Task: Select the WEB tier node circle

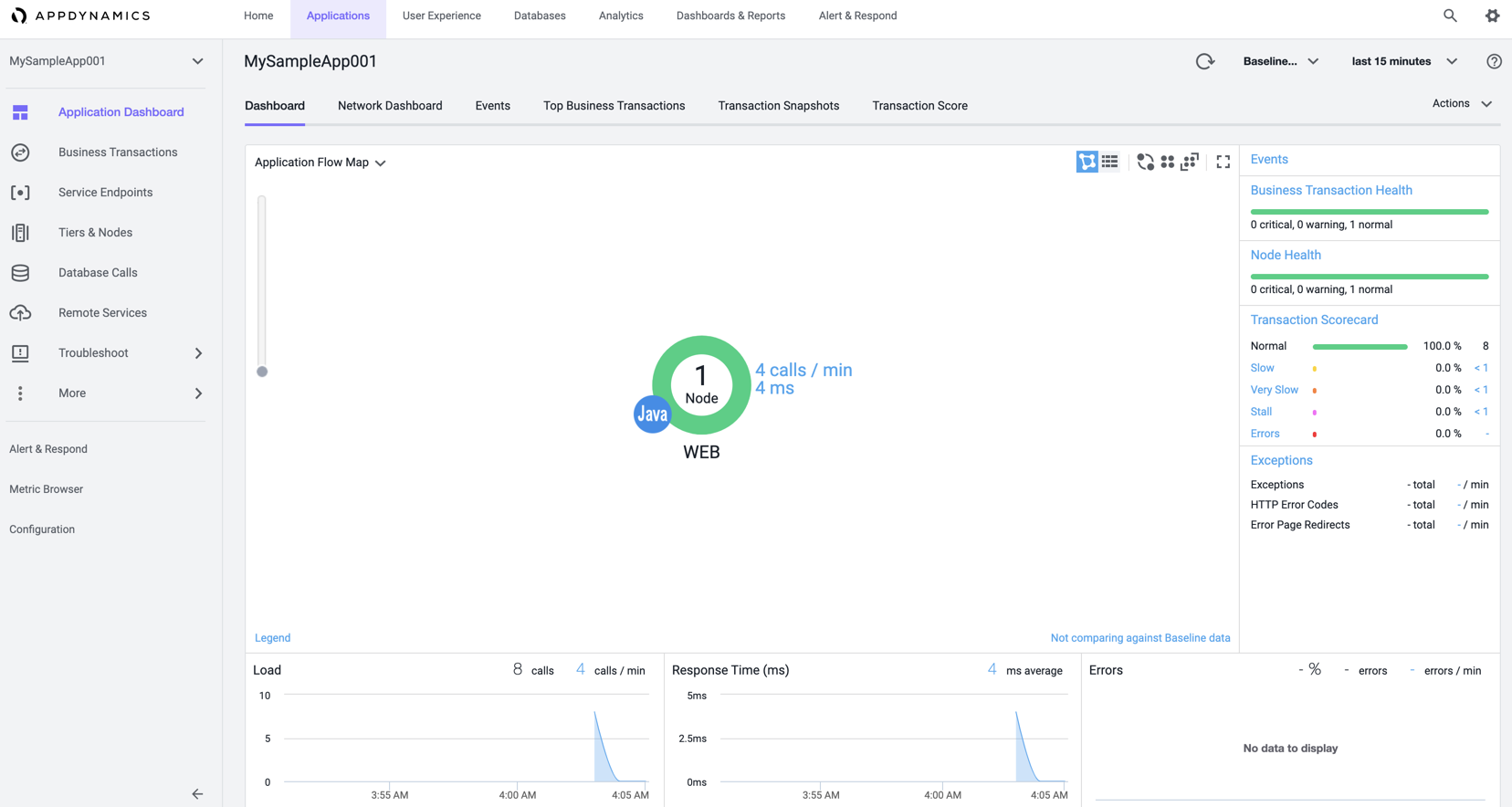Action: [x=701, y=385]
